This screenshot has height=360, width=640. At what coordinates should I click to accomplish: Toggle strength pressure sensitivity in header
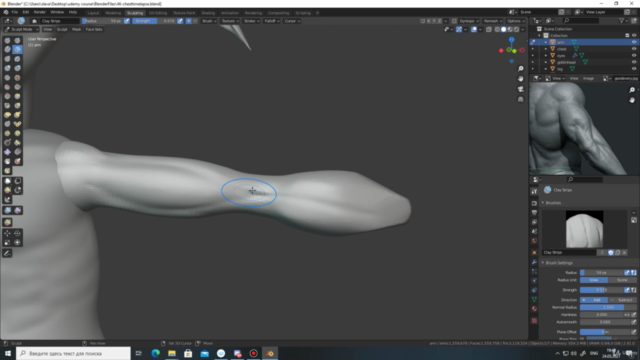click(180, 21)
